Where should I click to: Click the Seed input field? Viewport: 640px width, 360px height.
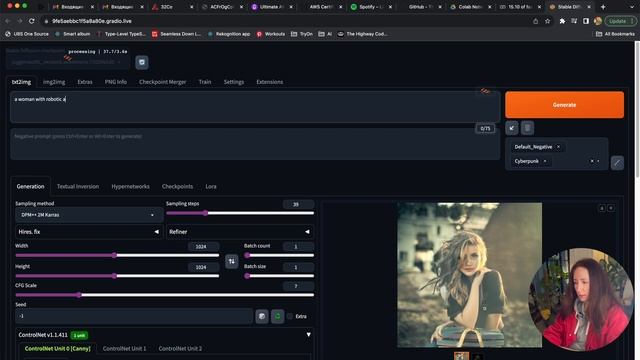134,316
